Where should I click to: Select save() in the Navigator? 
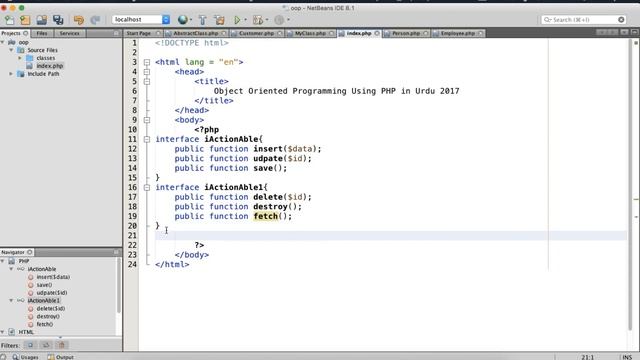pos(44,285)
